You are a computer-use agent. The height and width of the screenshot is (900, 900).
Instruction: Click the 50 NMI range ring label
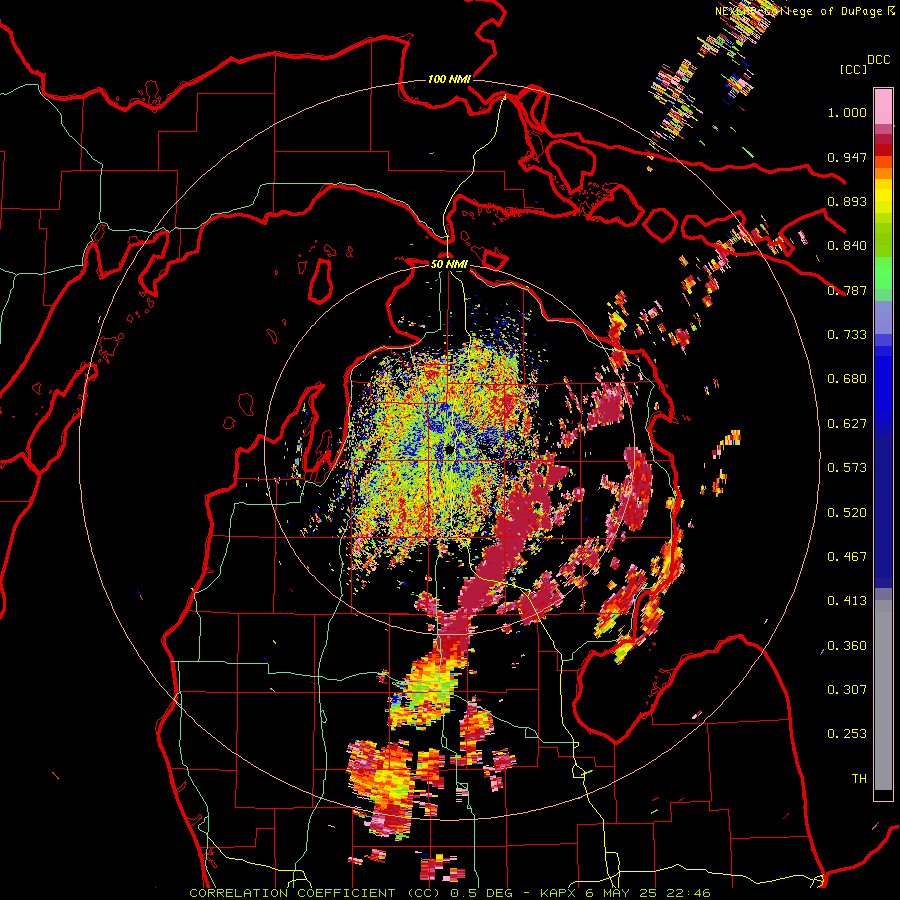point(449,264)
